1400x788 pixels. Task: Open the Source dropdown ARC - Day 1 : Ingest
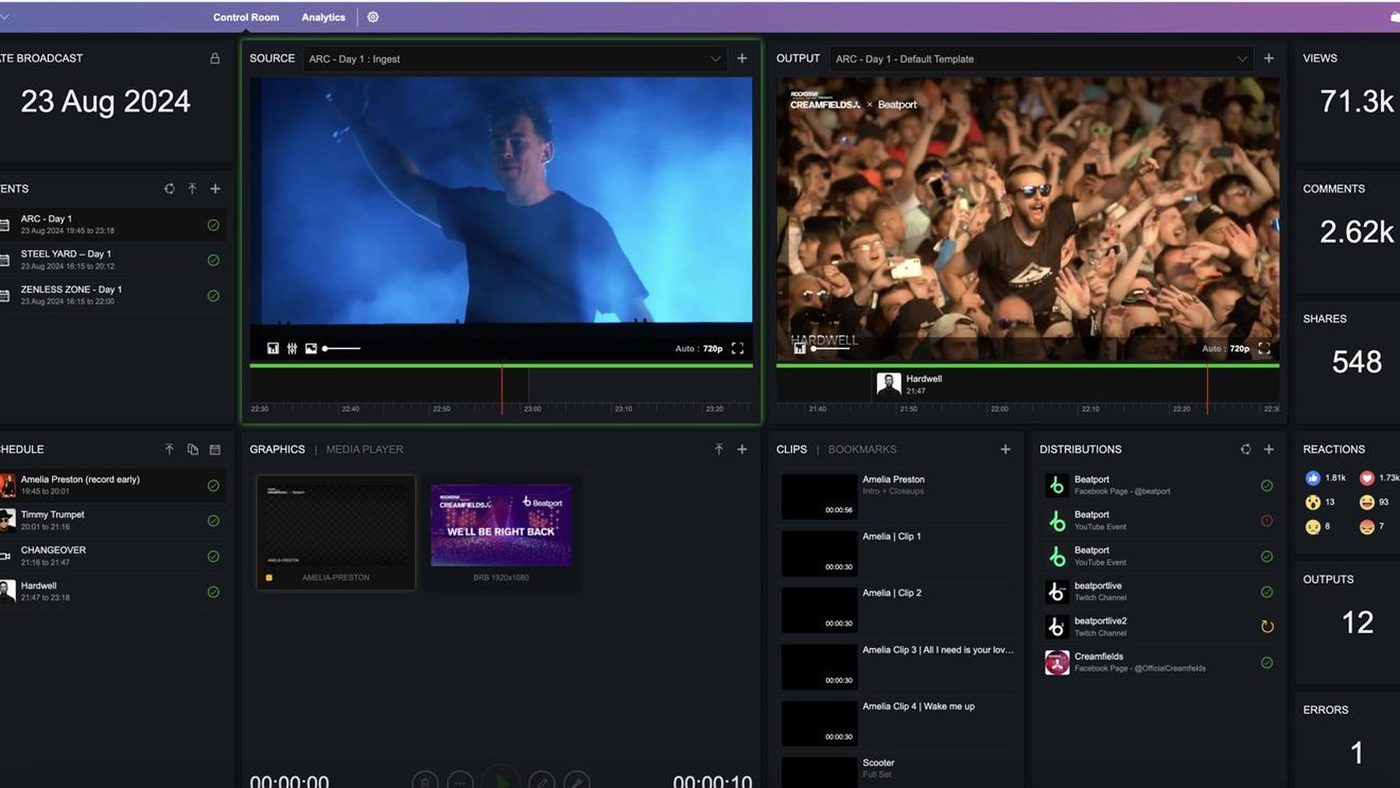tap(515, 59)
